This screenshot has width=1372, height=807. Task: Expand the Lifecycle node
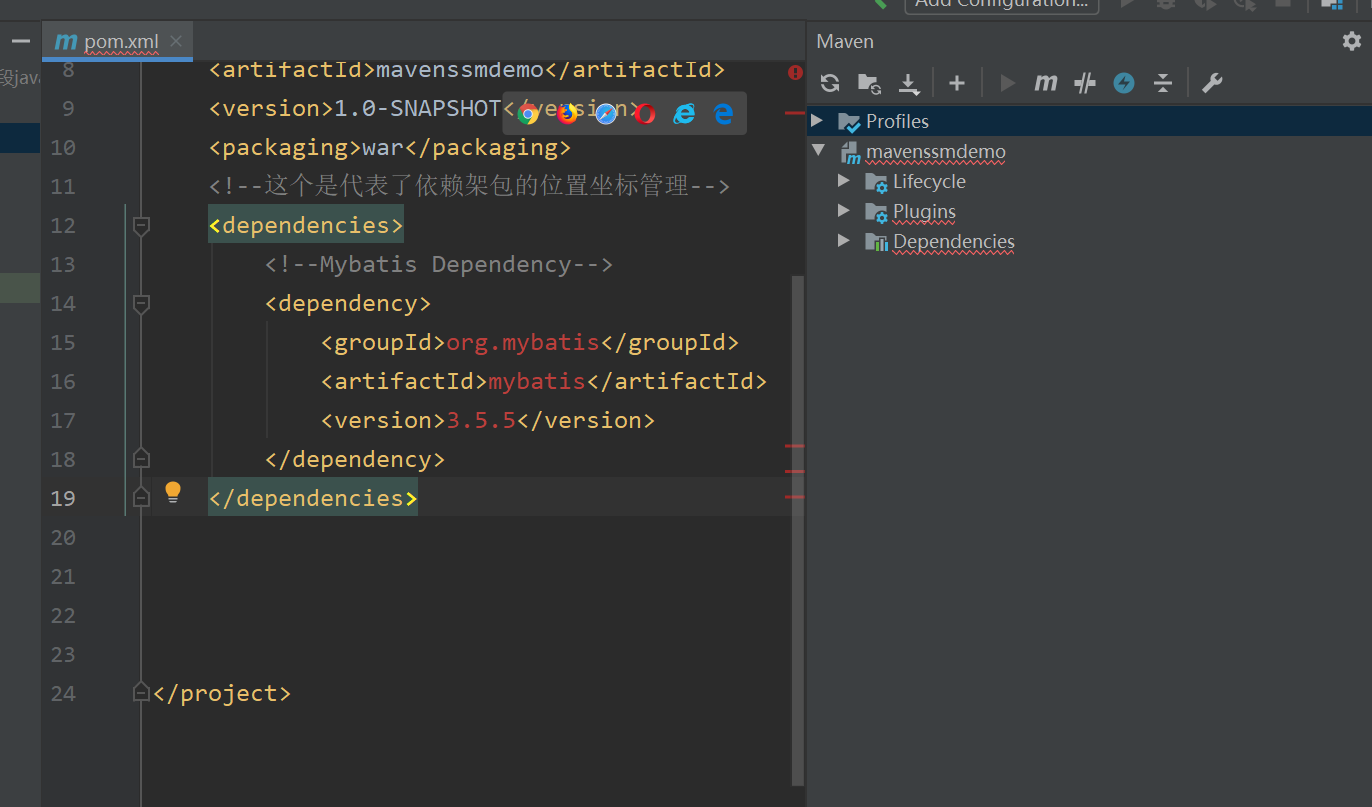tap(844, 181)
